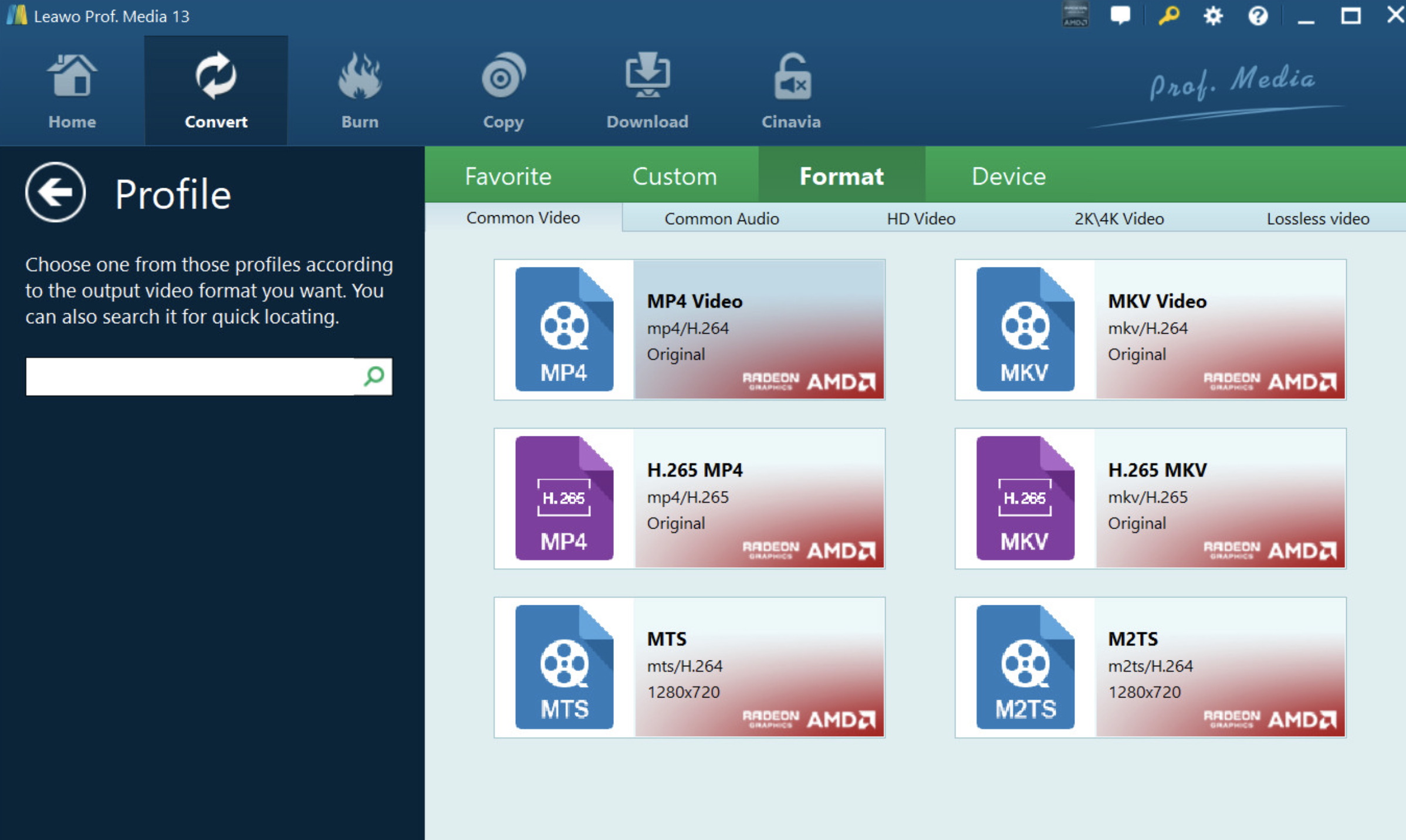This screenshot has width=1406, height=840.
Task: Switch to the Device tab
Action: coord(1009,175)
